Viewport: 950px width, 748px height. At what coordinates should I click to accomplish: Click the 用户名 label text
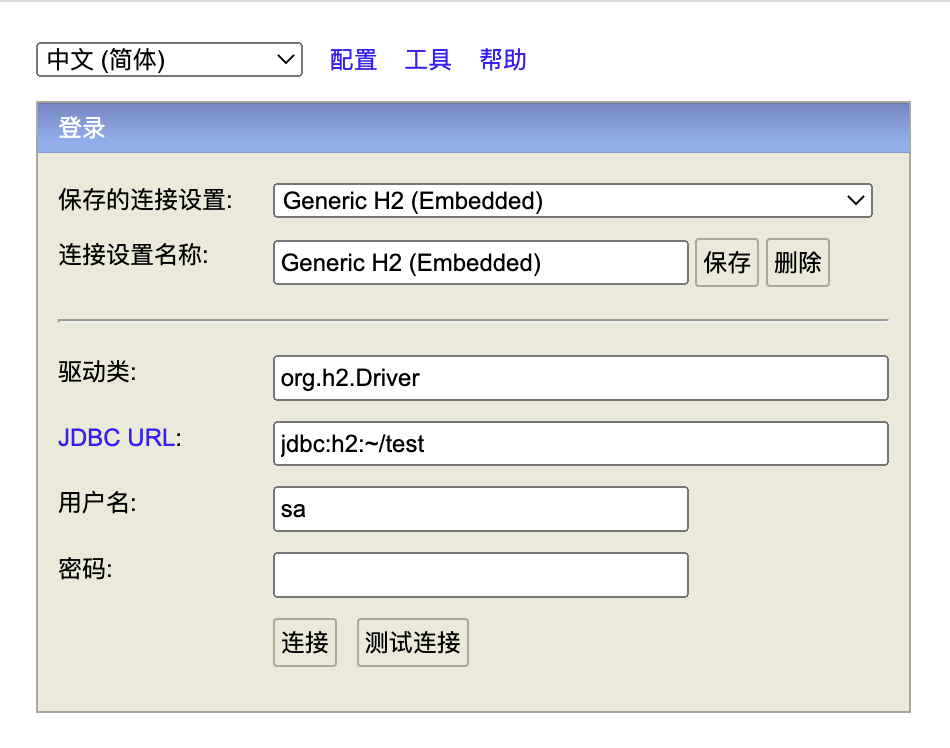coord(97,504)
